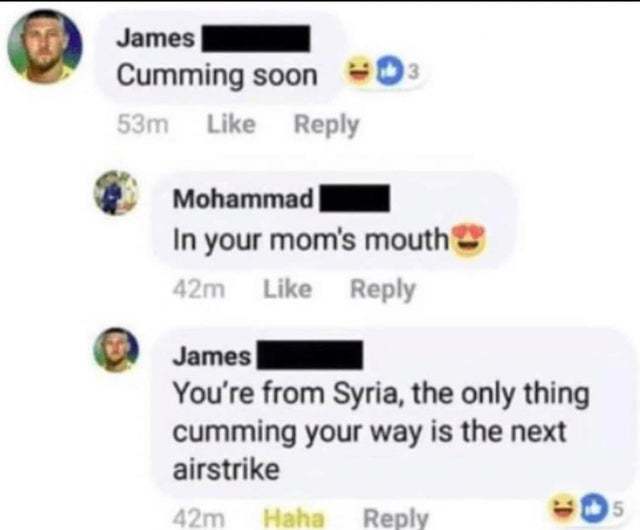Open Mohammad's profile picture
The image size is (640, 530).
point(116,192)
